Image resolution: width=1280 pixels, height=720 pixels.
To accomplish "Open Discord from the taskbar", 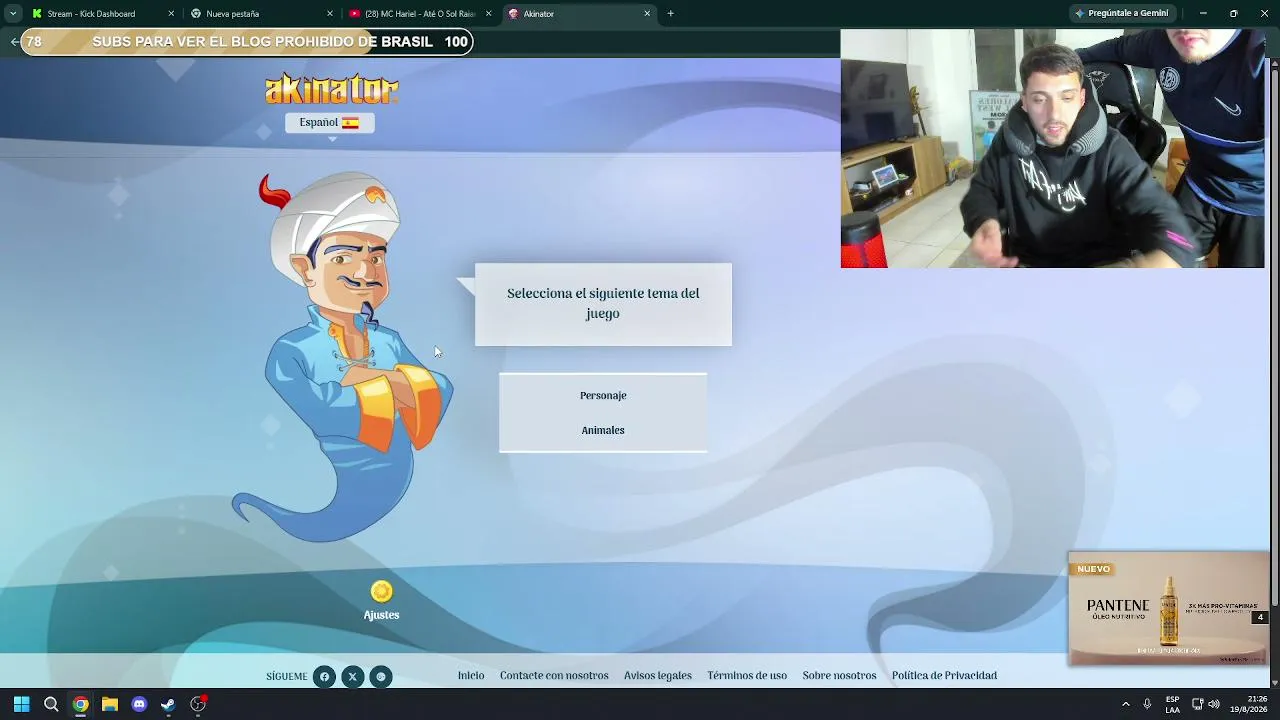I will (x=139, y=704).
